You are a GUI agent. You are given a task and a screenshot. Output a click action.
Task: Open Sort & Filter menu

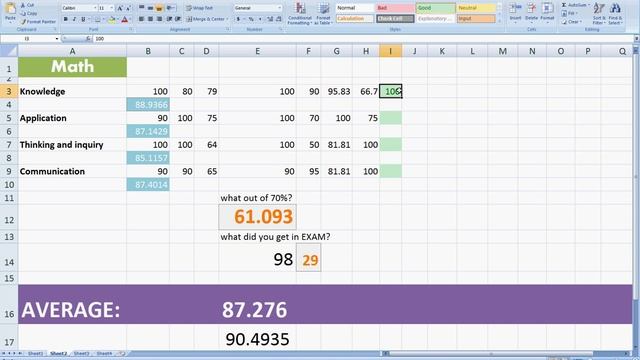coord(599,13)
